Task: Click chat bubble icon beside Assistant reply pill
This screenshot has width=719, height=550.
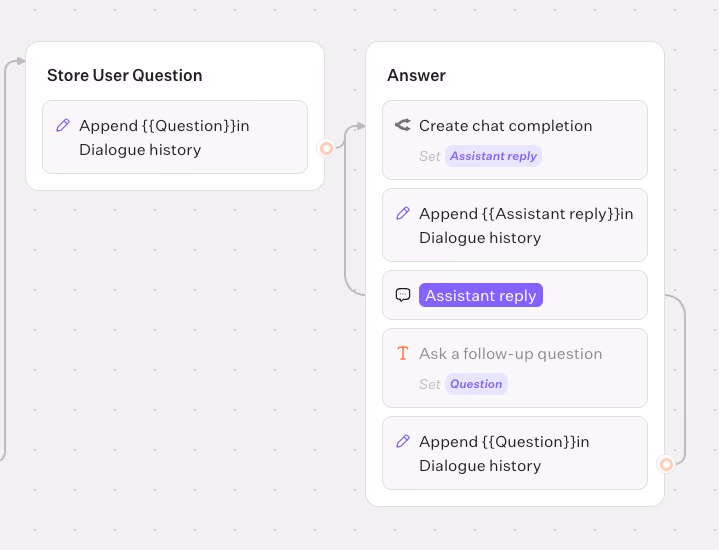Action: (x=403, y=295)
